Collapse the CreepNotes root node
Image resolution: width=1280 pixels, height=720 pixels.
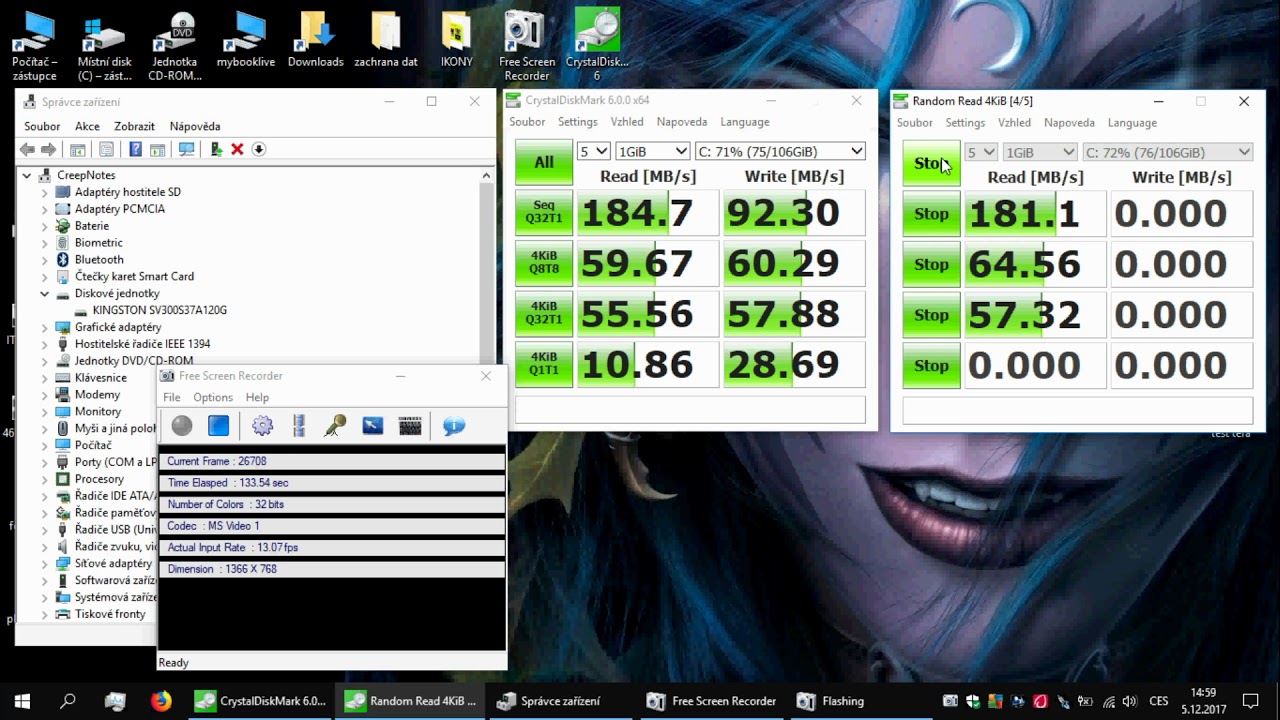27,175
